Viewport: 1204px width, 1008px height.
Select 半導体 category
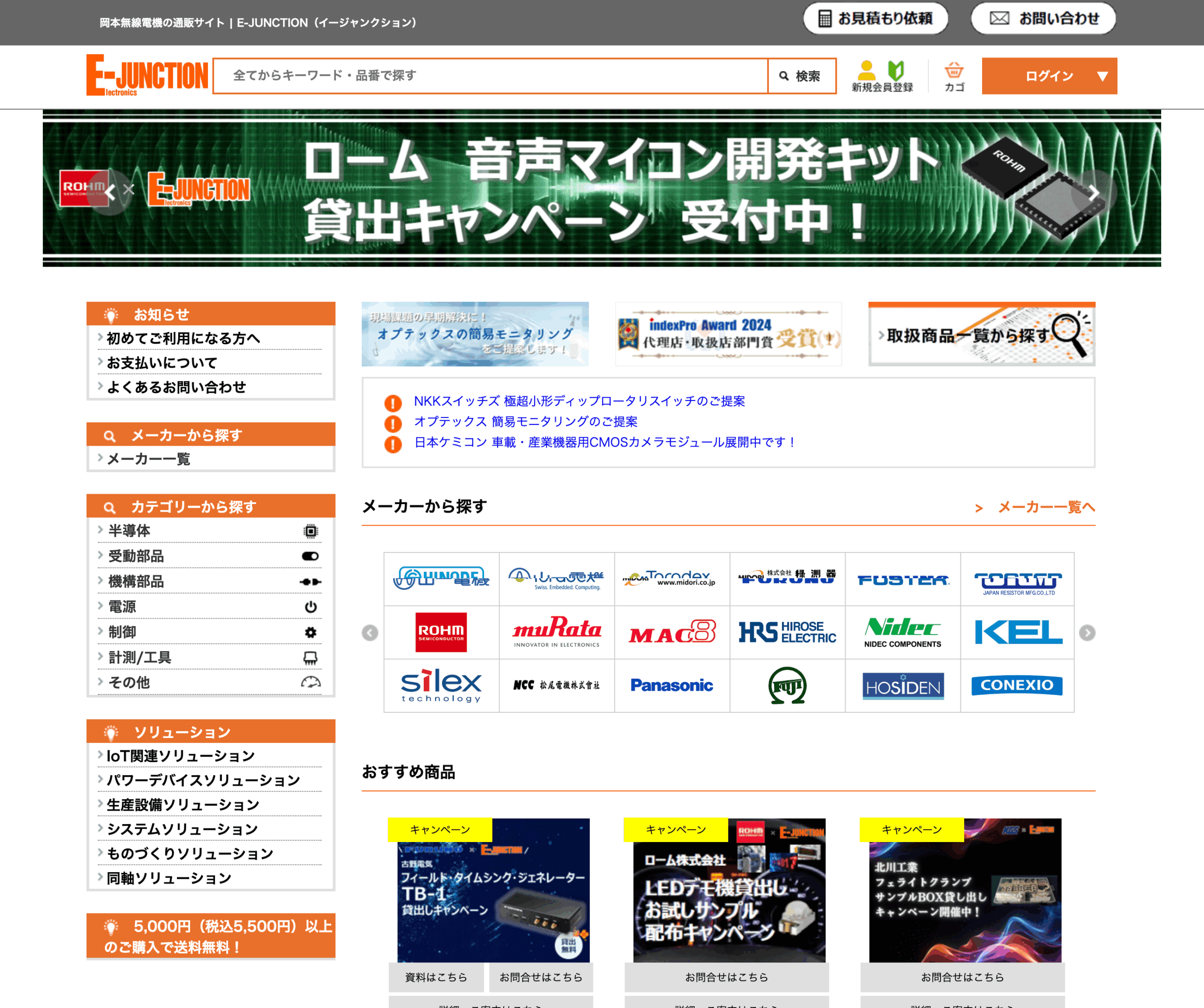(210, 531)
